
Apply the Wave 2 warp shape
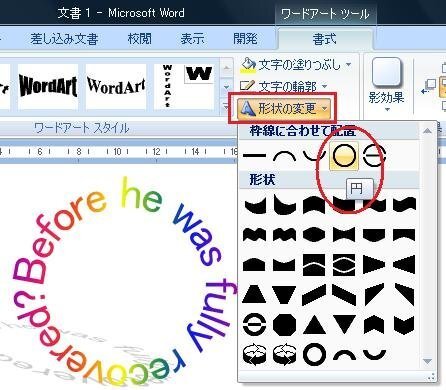point(404,204)
